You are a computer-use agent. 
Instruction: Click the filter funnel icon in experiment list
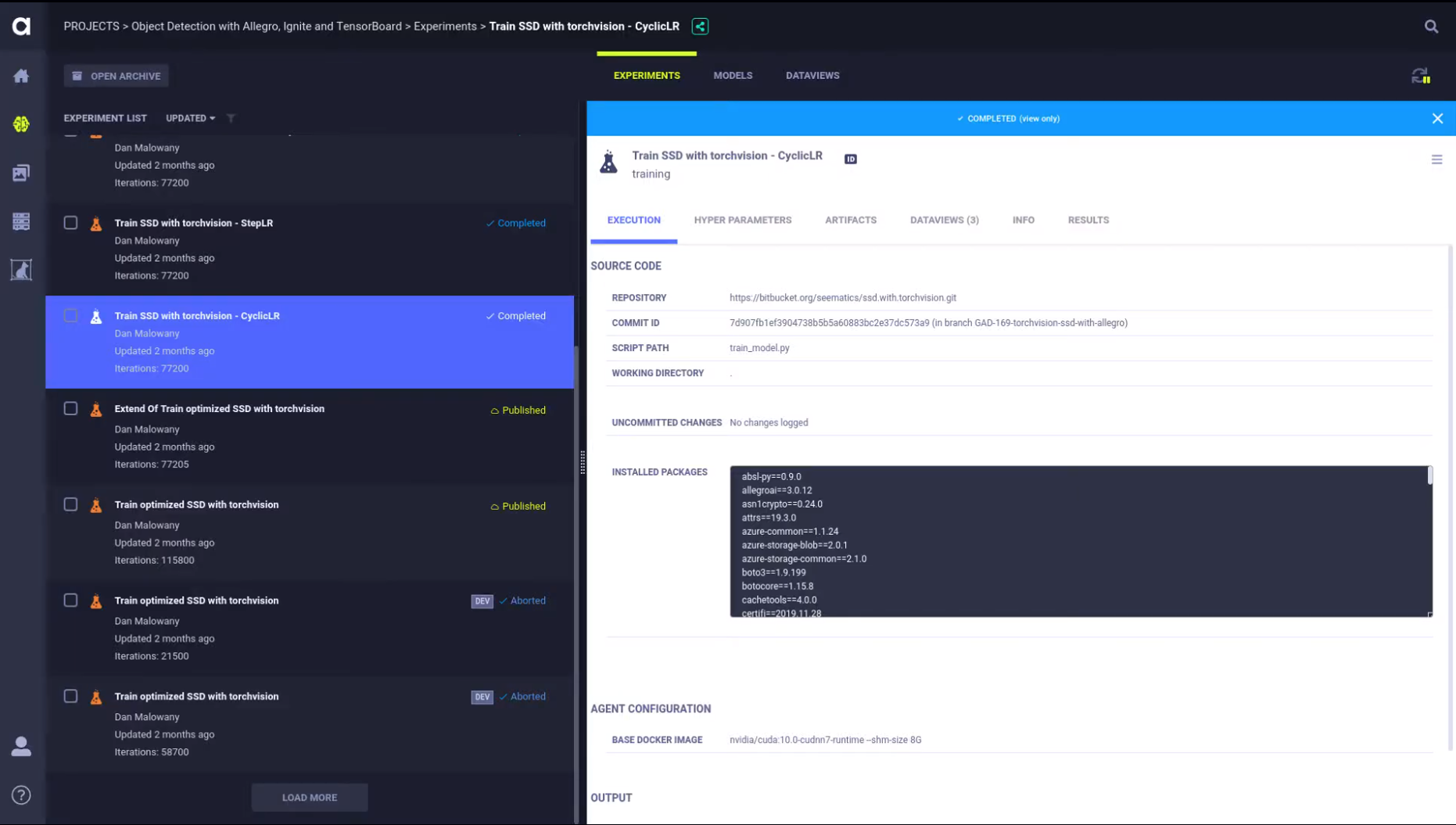(x=231, y=118)
